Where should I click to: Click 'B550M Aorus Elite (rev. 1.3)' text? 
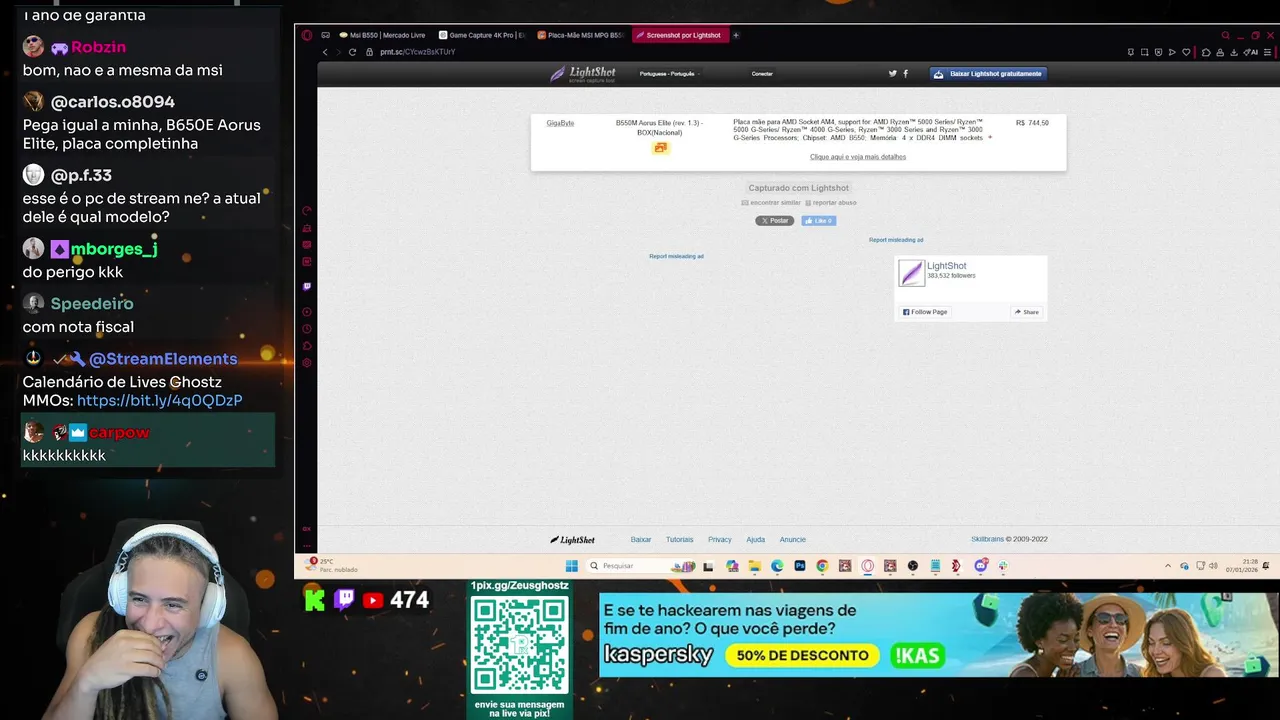[x=659, y=123]
